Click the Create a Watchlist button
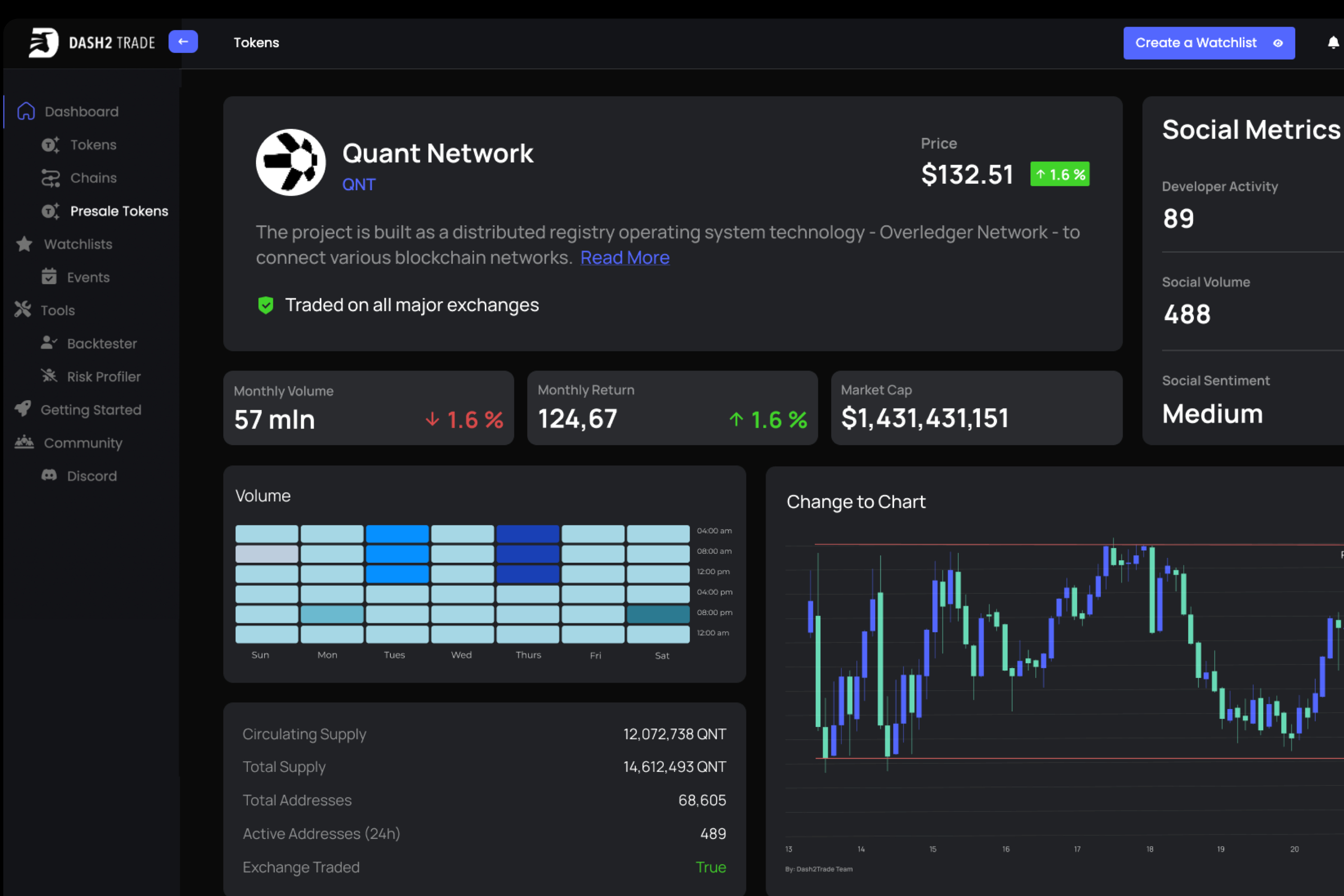The image size is (1344, 896). point(1209,43)
